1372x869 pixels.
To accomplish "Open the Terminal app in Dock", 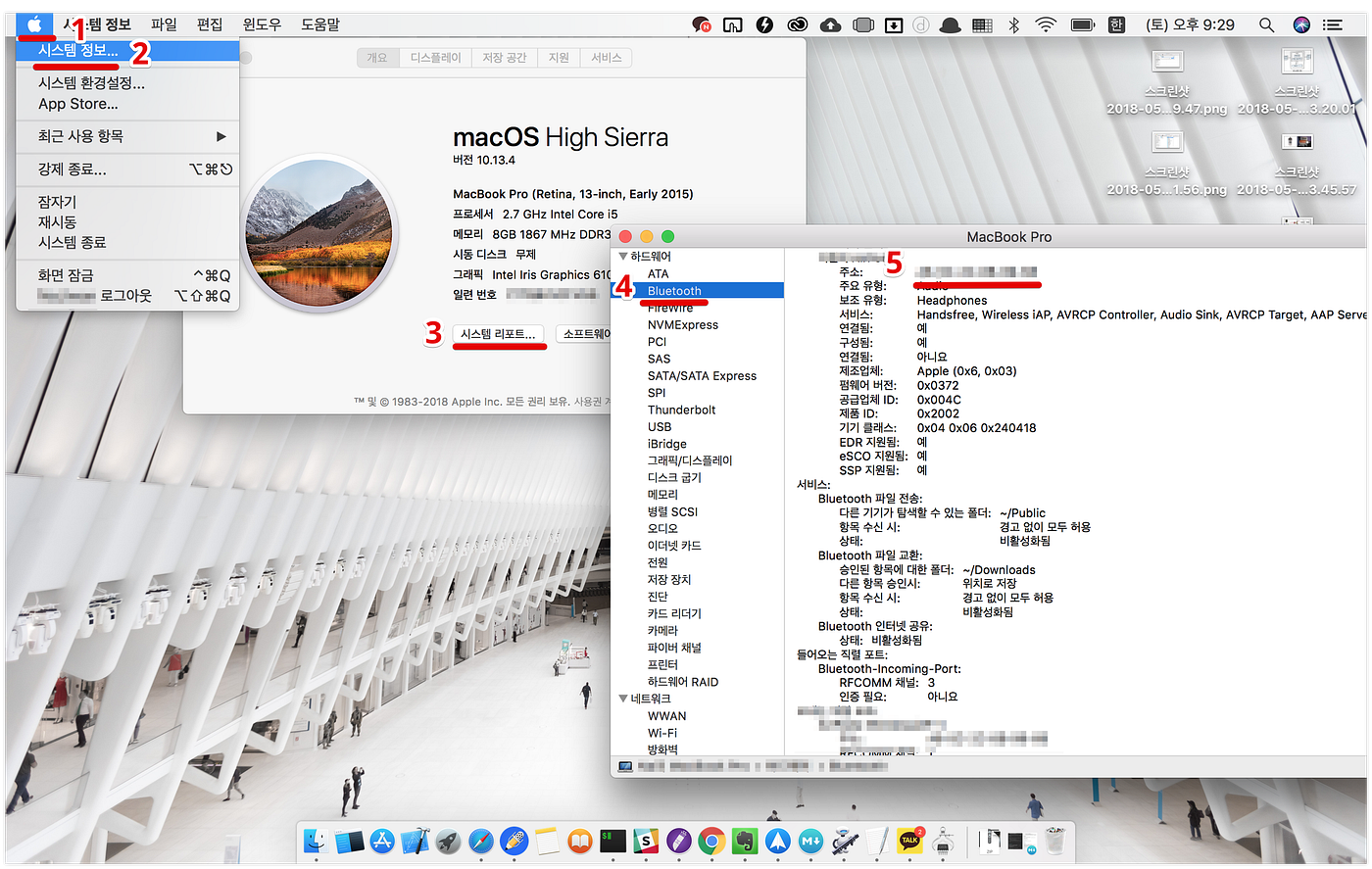I will (x=613, y=841).
